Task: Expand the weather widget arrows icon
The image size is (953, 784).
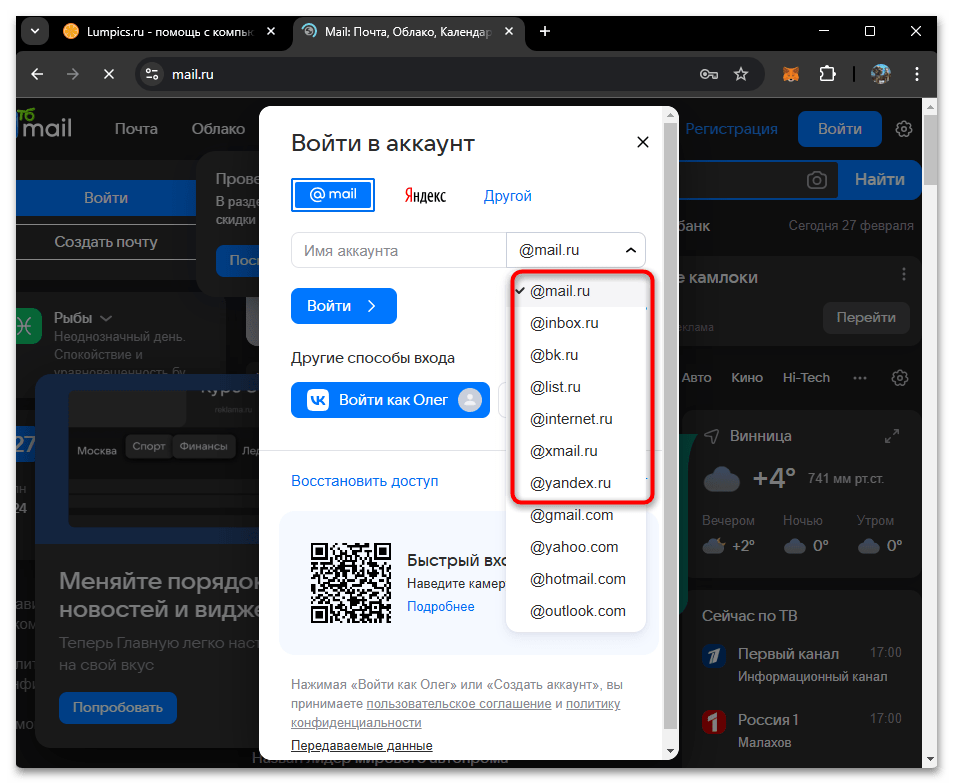Action: pyautogui.click(x=892, y=436)
